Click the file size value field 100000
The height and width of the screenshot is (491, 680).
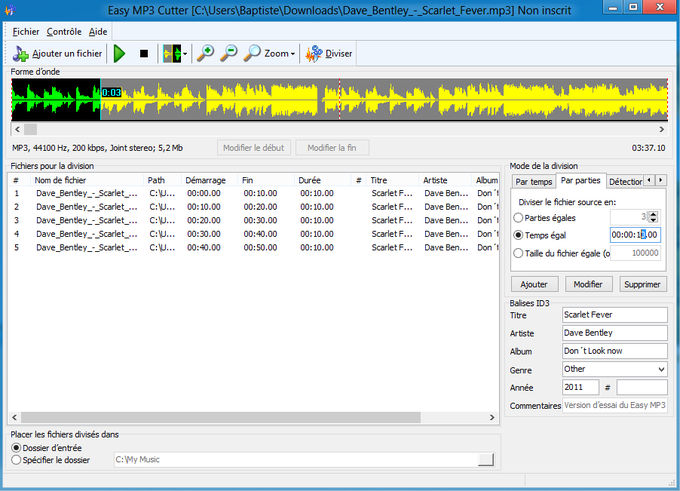(635, 253)
